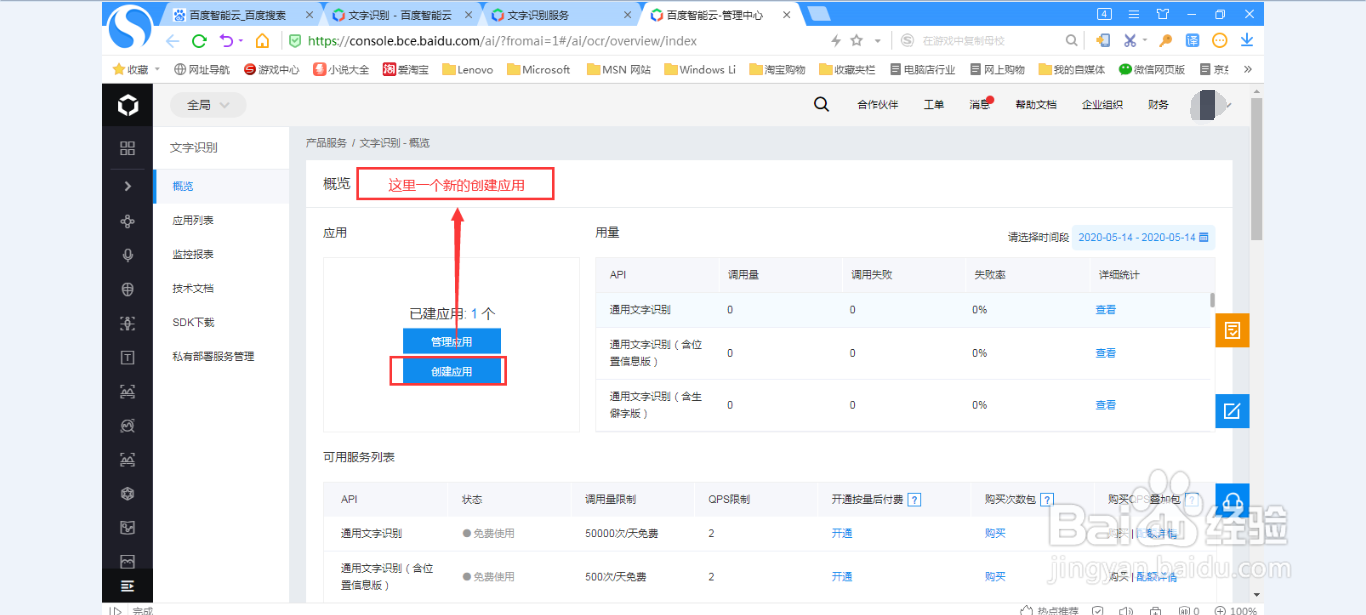Click the browser download arrow icon
1366x615 pixels.
click(1247, 41)
